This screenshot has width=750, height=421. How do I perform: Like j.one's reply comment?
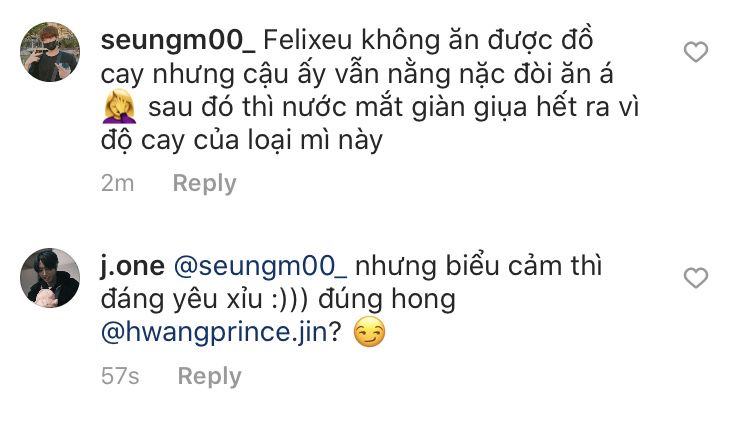(694, 277)
